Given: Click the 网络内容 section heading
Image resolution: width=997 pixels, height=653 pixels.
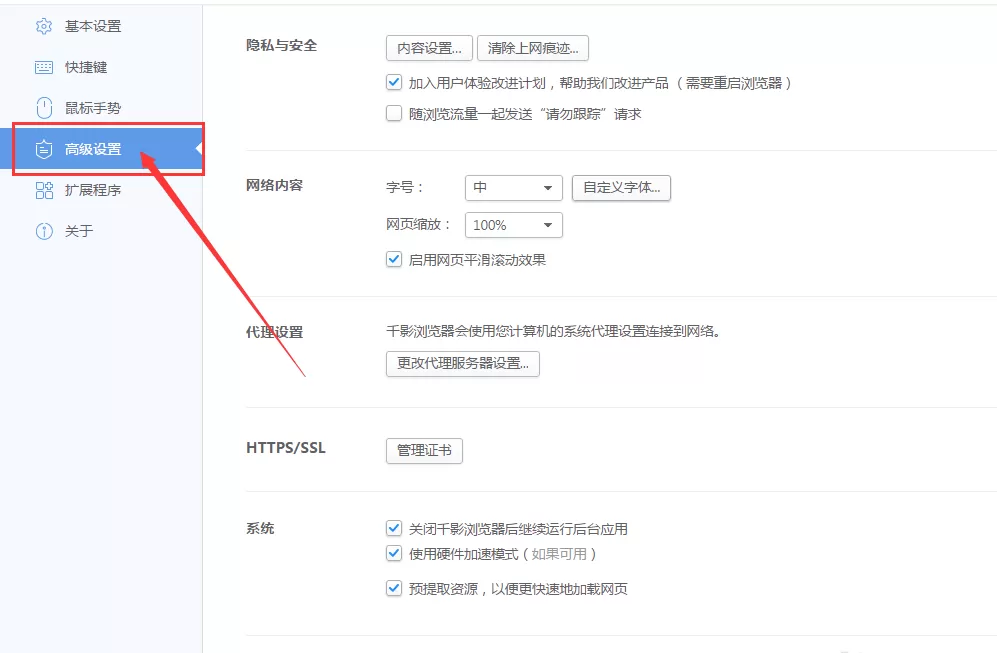Looking at the screenshot, I should tap(274, 185).
